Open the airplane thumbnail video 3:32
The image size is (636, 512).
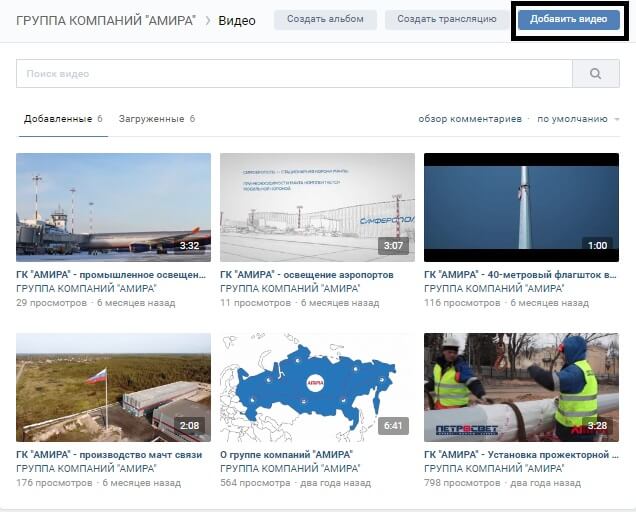point(114,207)
